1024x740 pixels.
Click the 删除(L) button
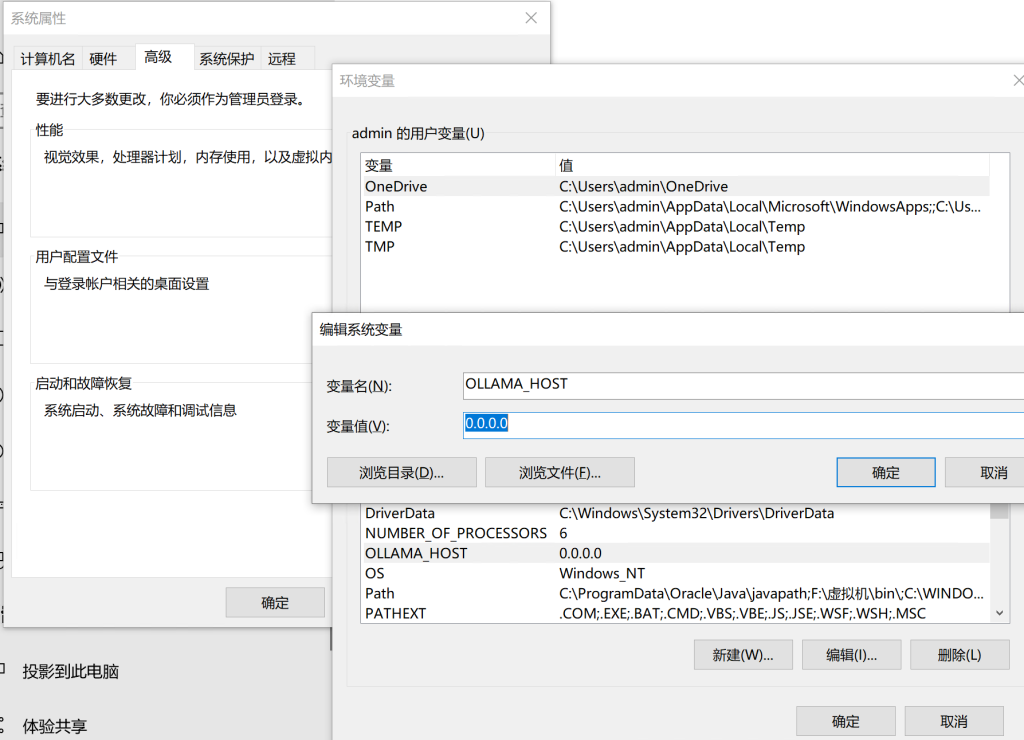959,655
